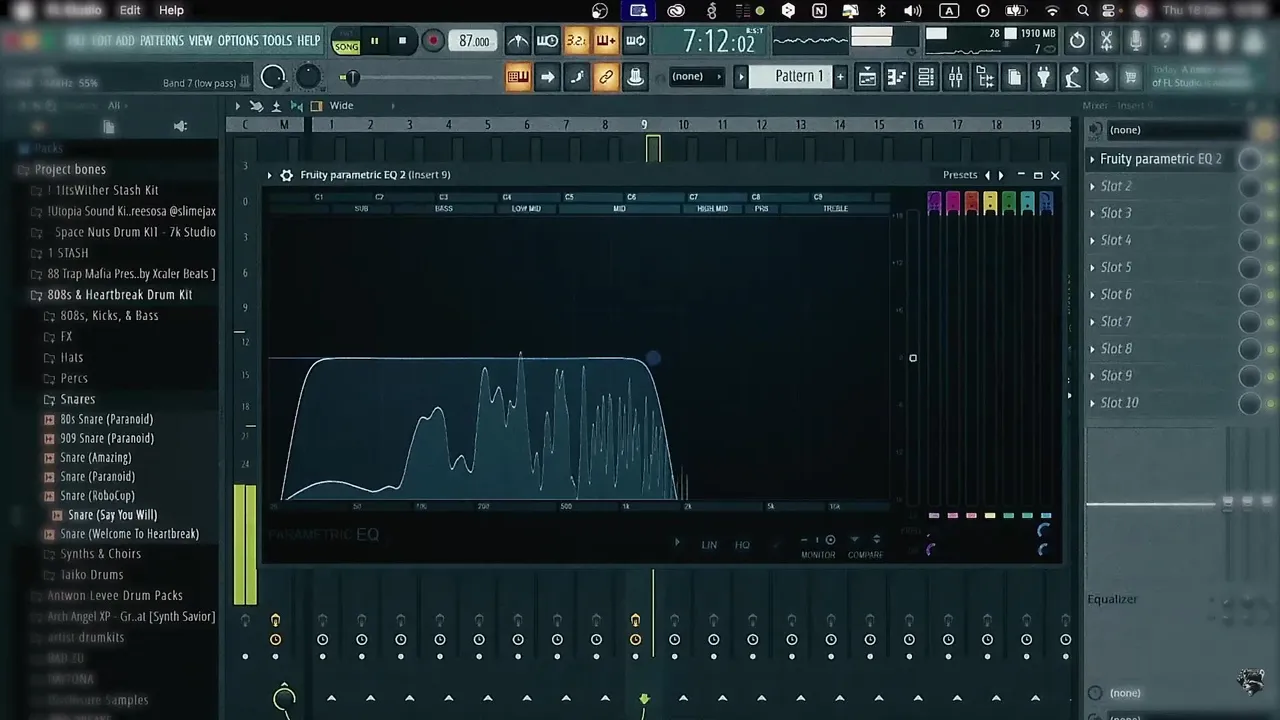Open the piano roll icon
This screenshot has width=1280, height=720.
coord(897,77)
